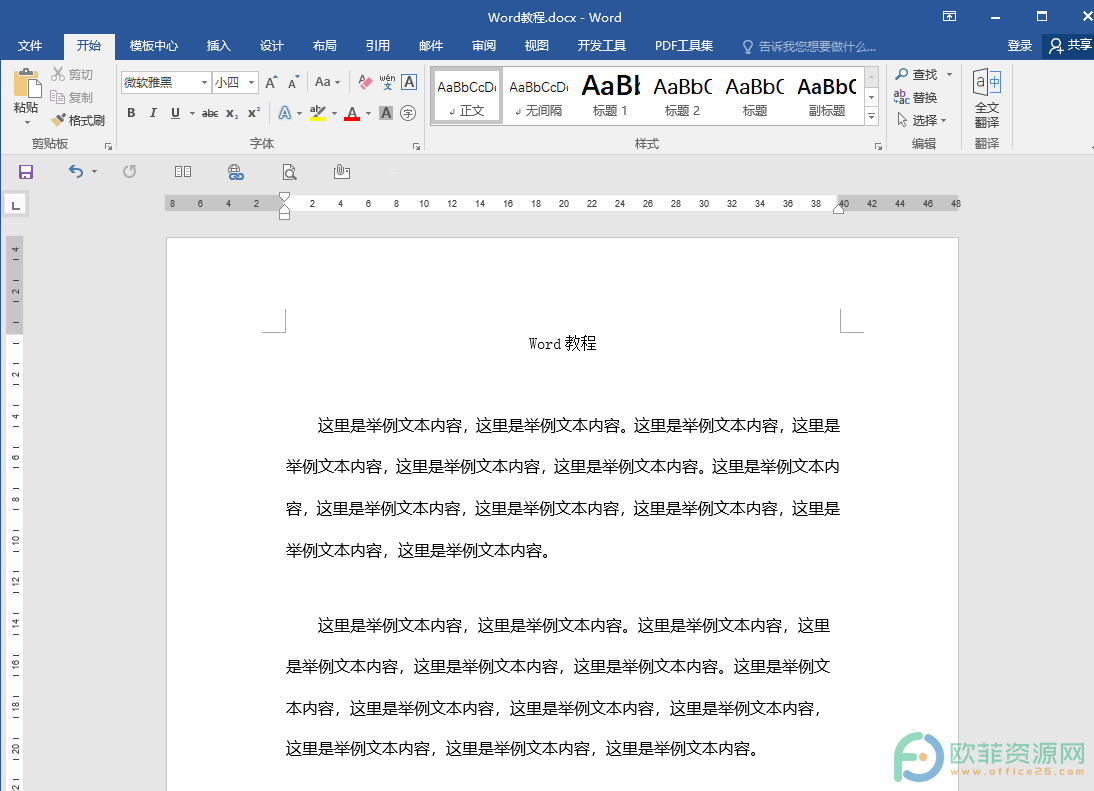Save the document with the floppy disk icon
Viewport: 1094px width, 791px height.
click(x=26, y=172)
